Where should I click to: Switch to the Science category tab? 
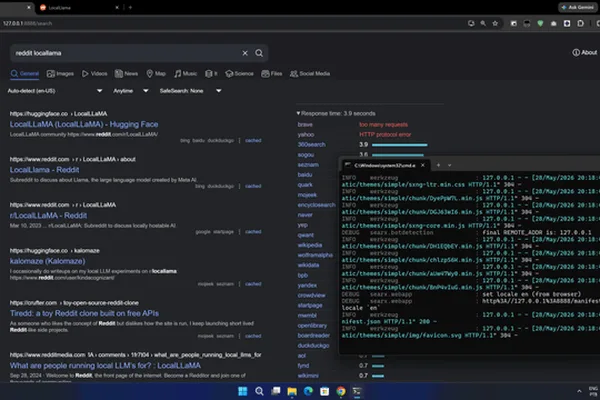(x=240, y=73)
